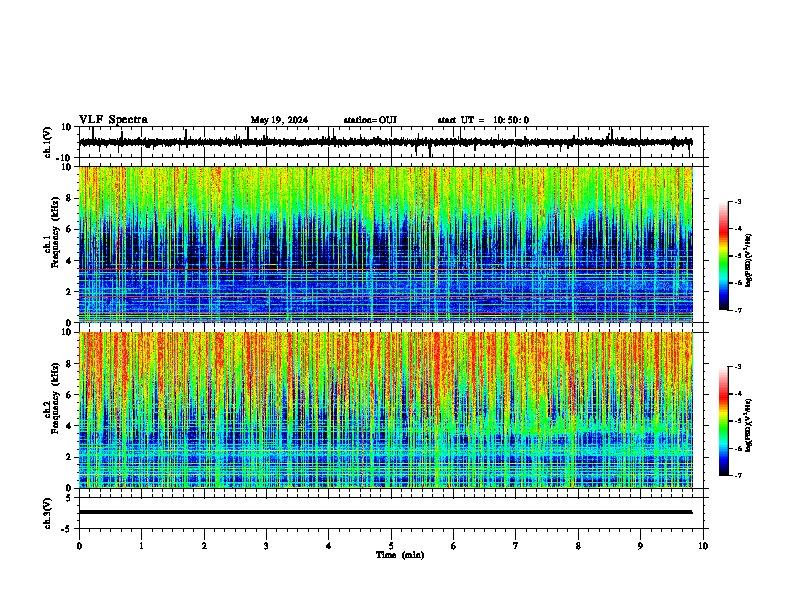The height and width of the screenshot is (612, 792).
Task: Click the "4" tick on the Time axis
Action: tap(329, 546)
